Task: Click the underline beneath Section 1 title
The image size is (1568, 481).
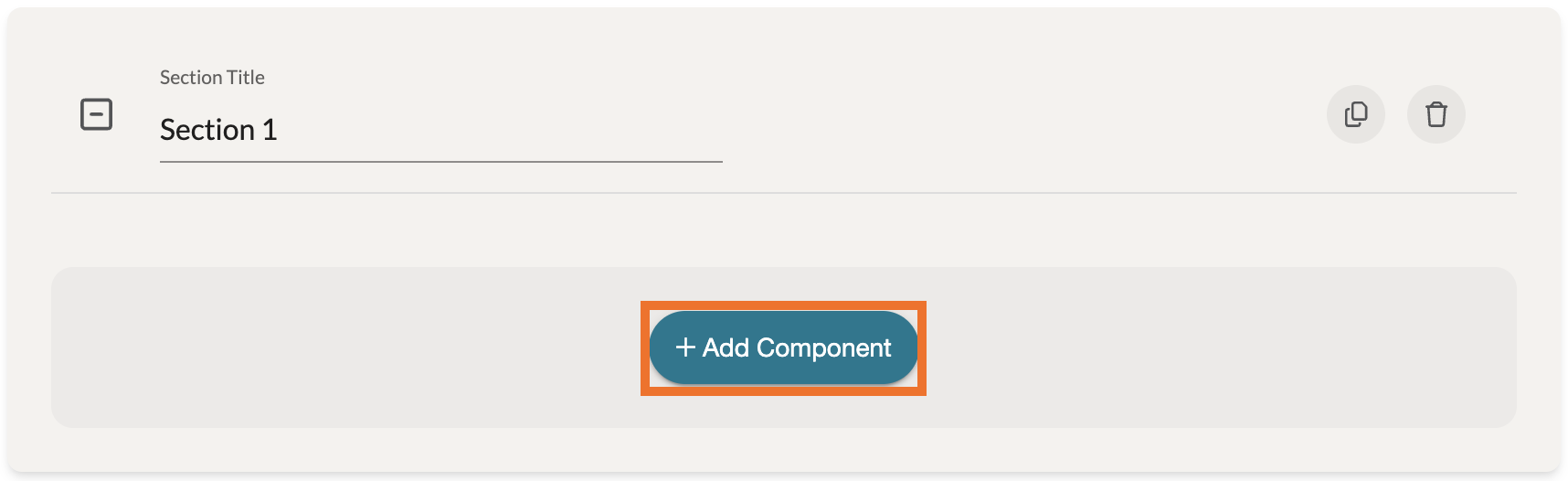Action: pos(440,162)
